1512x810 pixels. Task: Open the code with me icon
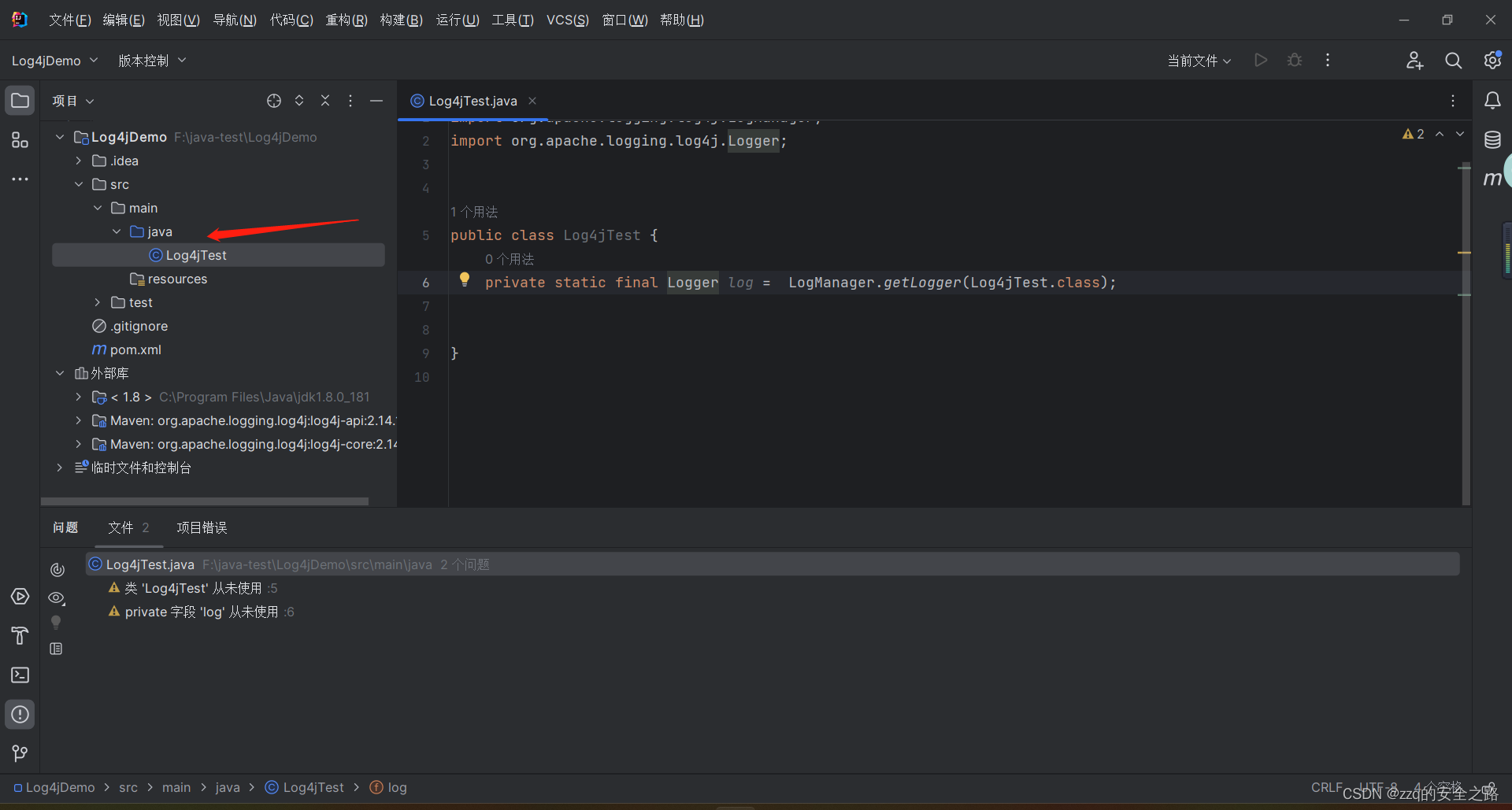[1415, 61]
